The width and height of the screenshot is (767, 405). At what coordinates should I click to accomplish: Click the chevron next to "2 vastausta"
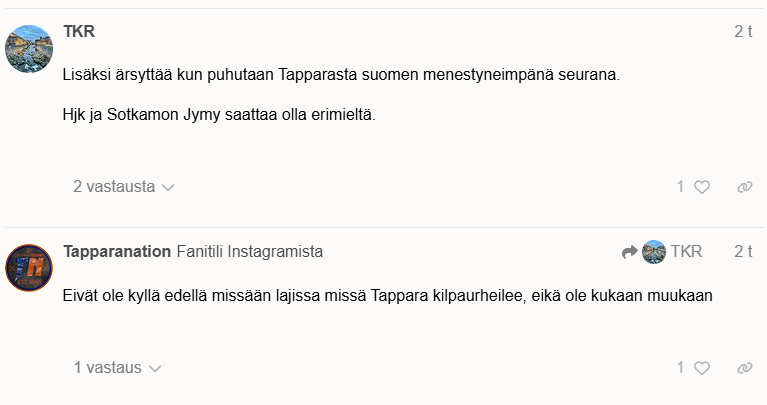point(168,187)
